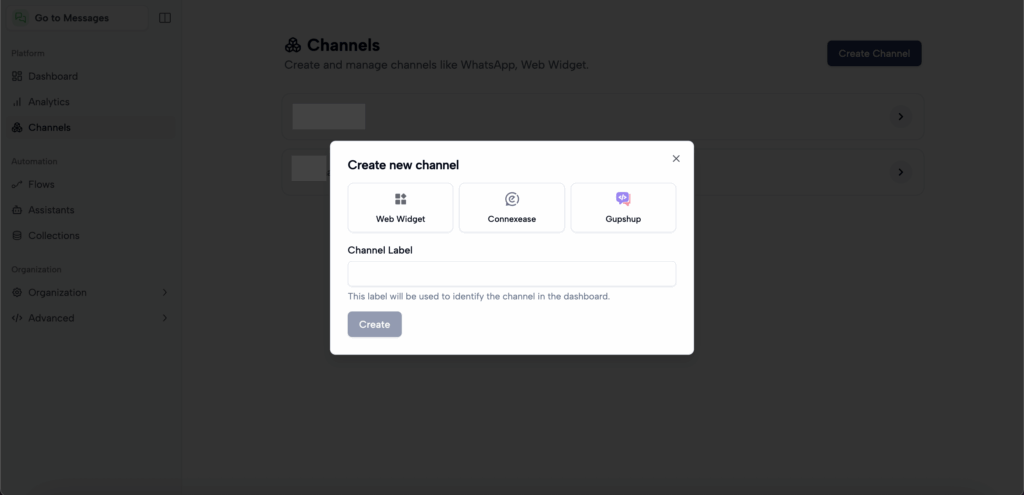Focus the Channel Label text field
The image size is (1024, 495).
512,274
